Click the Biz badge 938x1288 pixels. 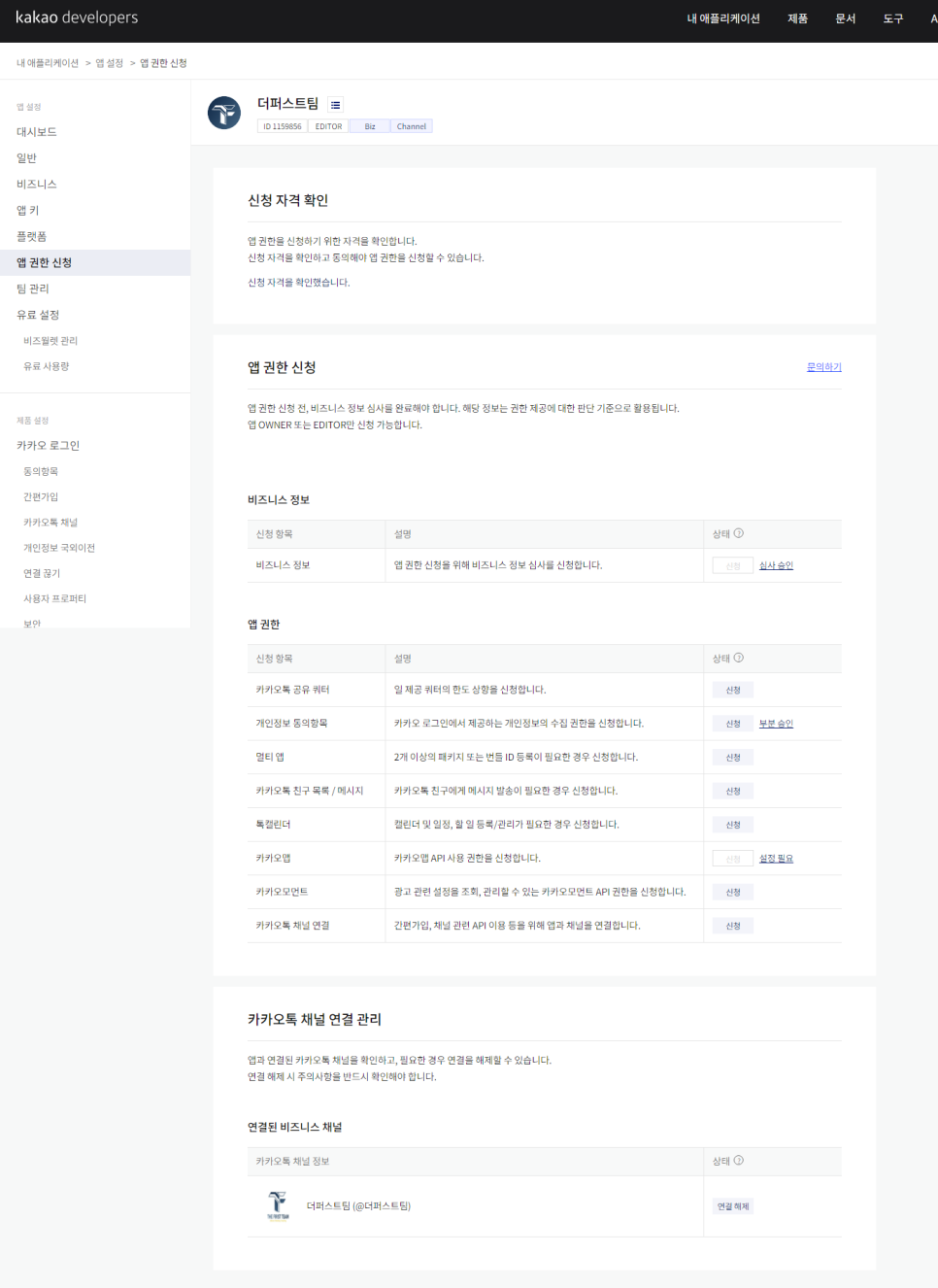coord(370,126)
